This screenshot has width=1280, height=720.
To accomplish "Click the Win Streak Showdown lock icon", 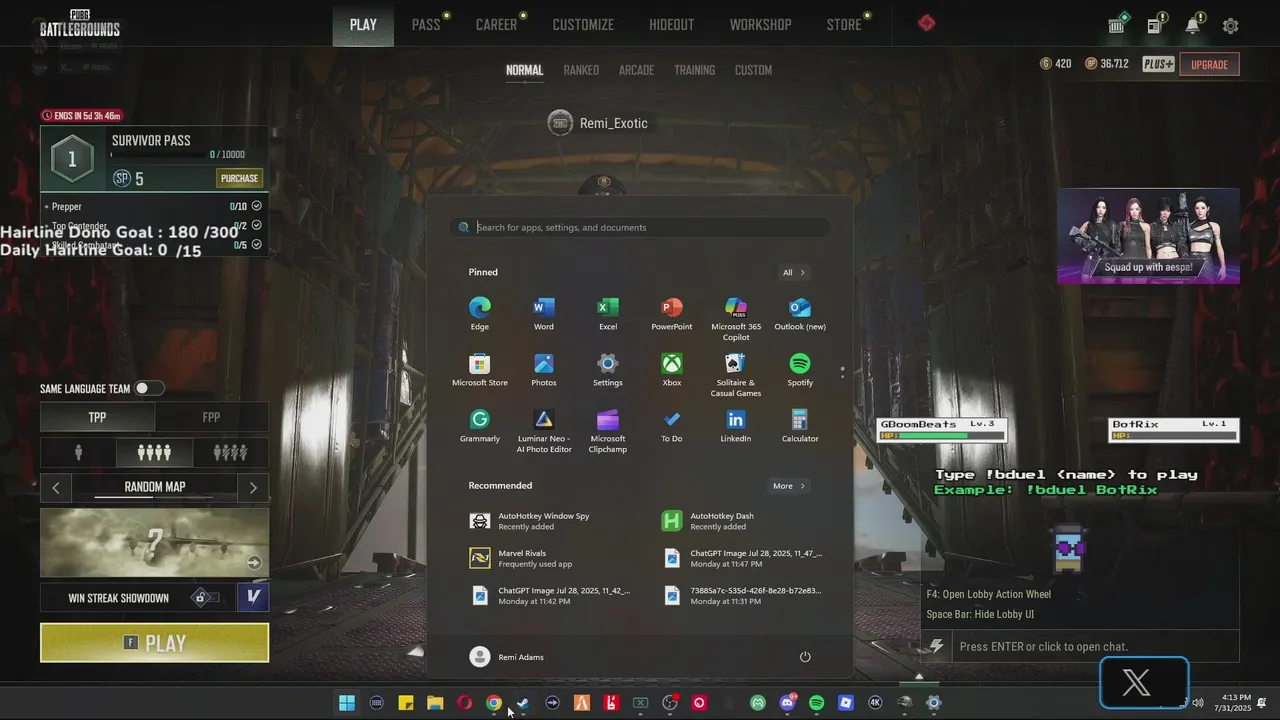I will [201, 598].
